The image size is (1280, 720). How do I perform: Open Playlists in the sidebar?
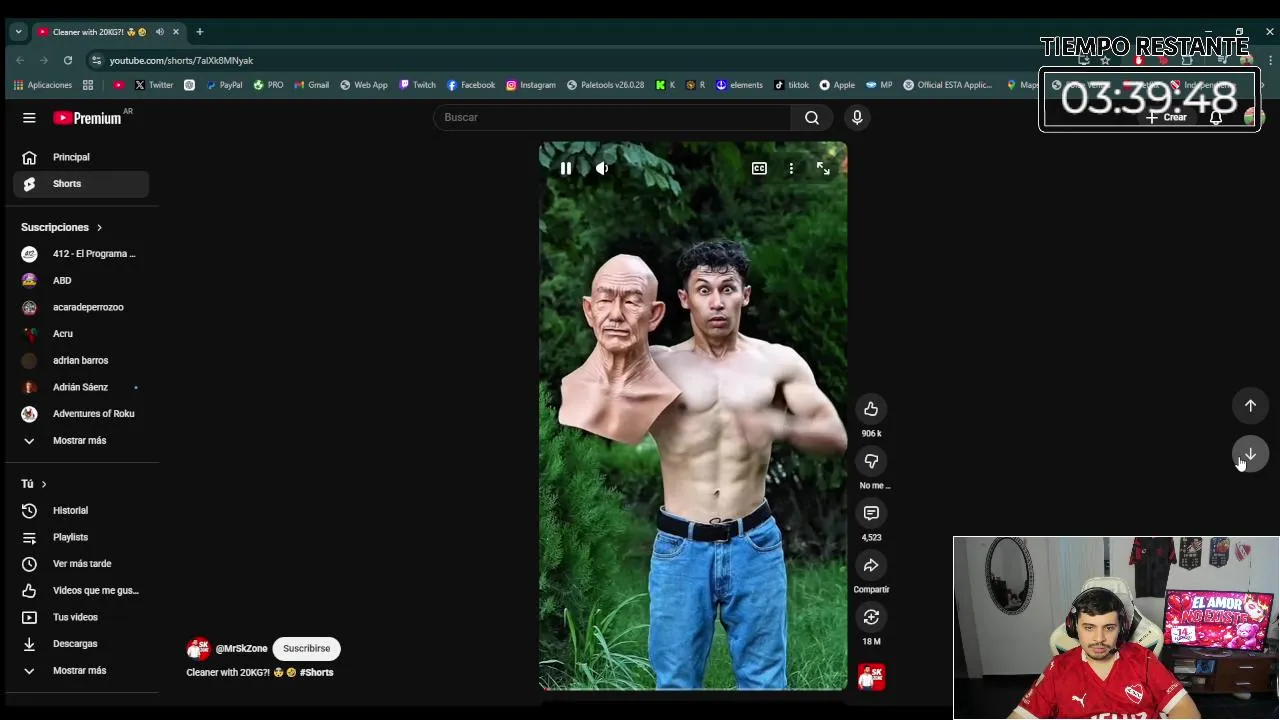[81, 537]
